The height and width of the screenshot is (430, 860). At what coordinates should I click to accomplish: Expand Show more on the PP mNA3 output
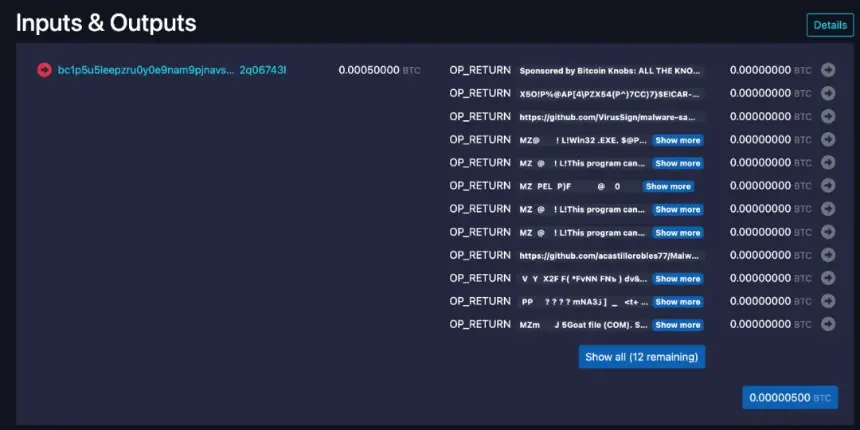678,302
